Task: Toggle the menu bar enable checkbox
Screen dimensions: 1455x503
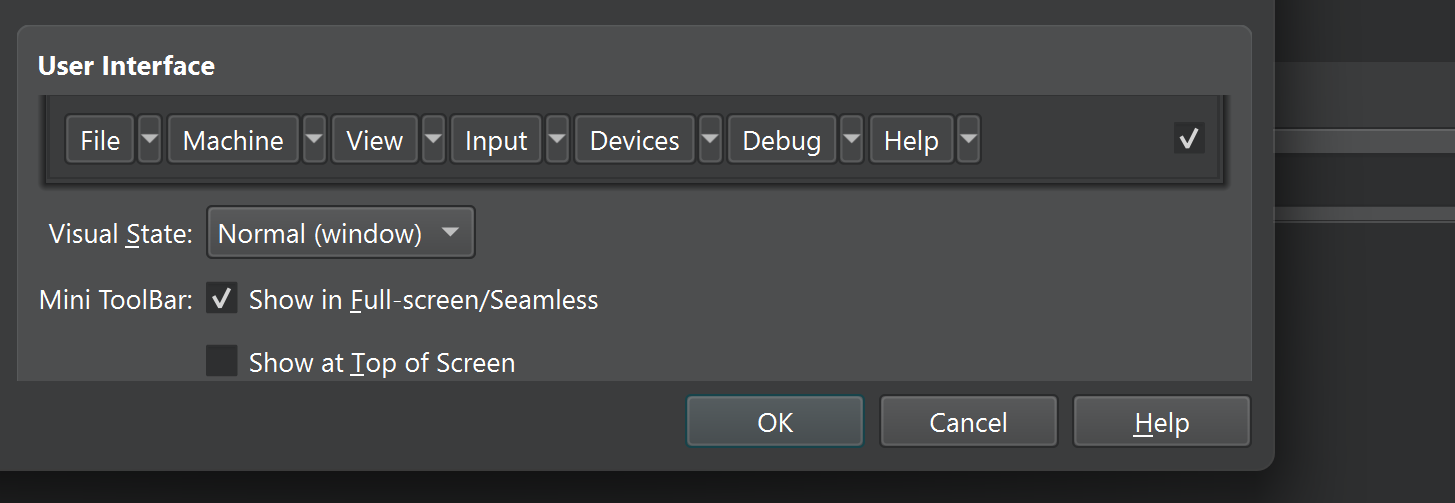Action: (1188, 139)
